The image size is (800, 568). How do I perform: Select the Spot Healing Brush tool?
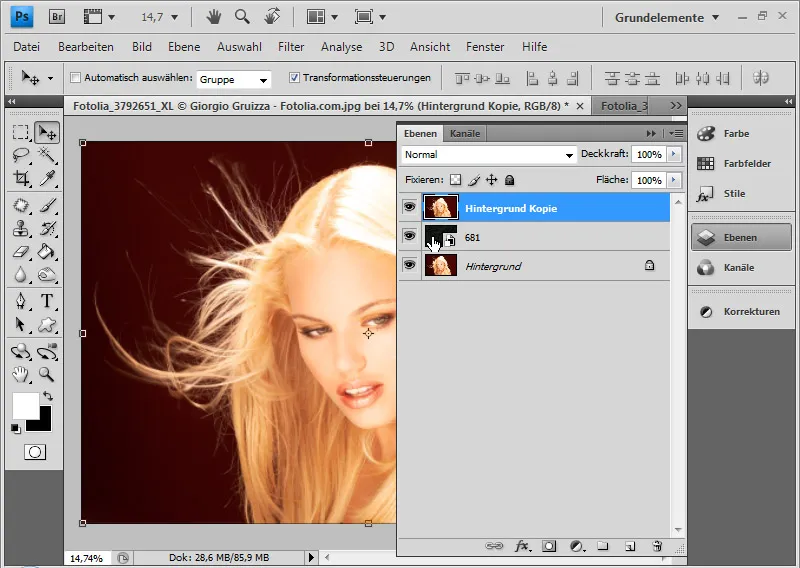pyautogui.click(x=20, y=205)
